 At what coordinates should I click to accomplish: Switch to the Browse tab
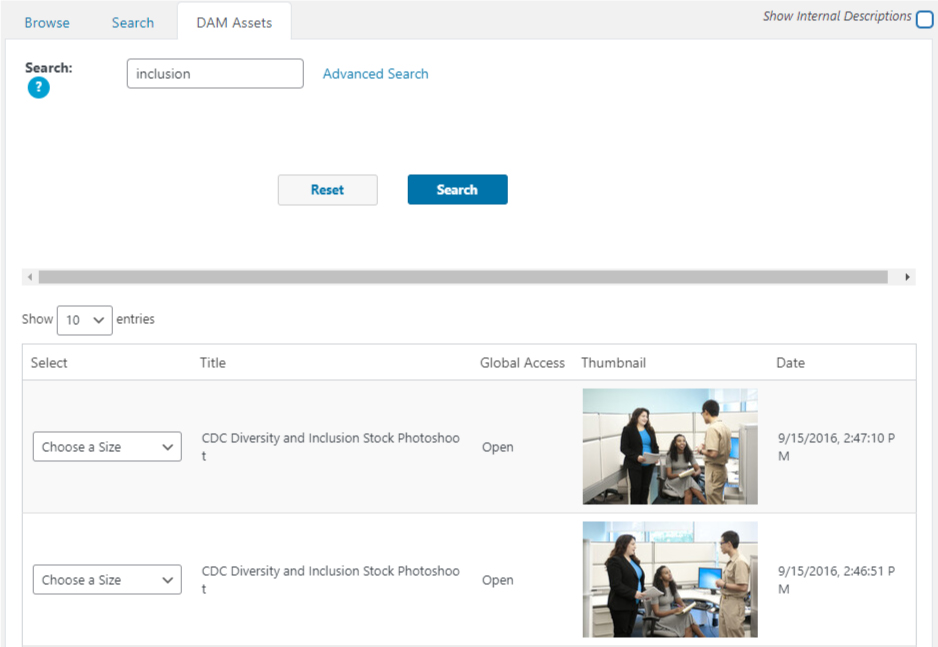tap(46, 21)
